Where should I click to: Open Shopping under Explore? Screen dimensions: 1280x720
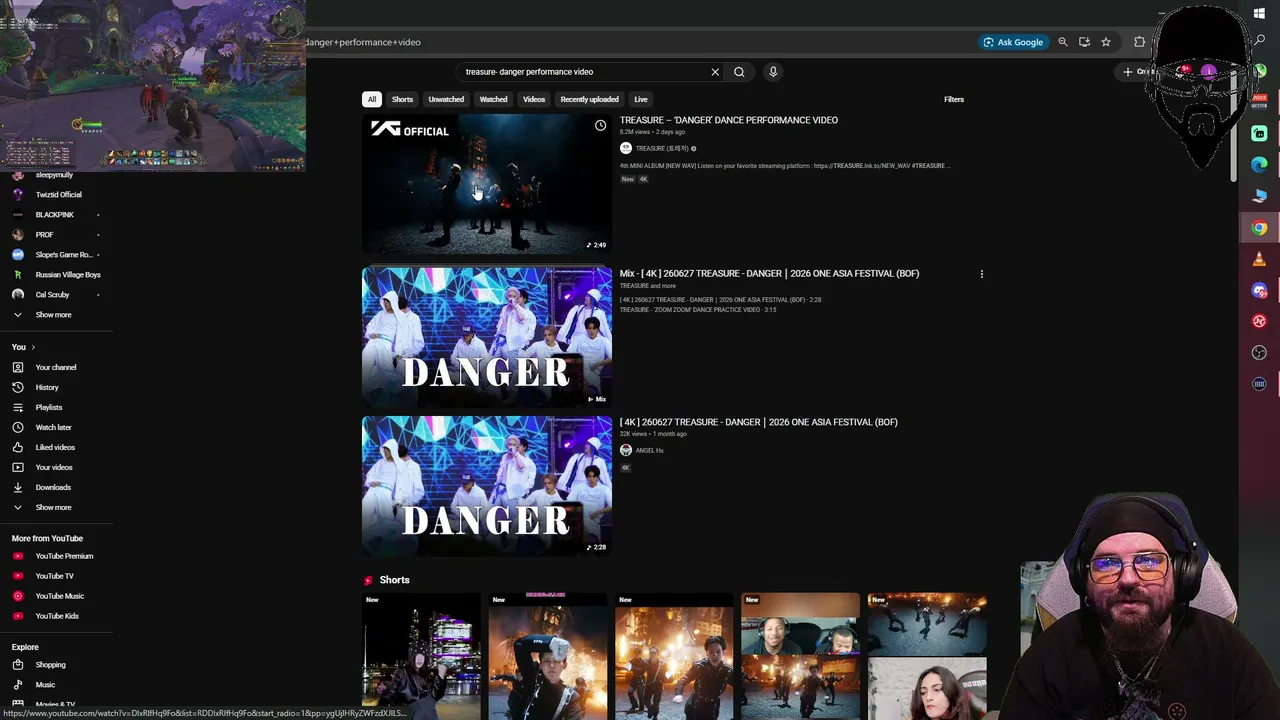tap(50, 665)
